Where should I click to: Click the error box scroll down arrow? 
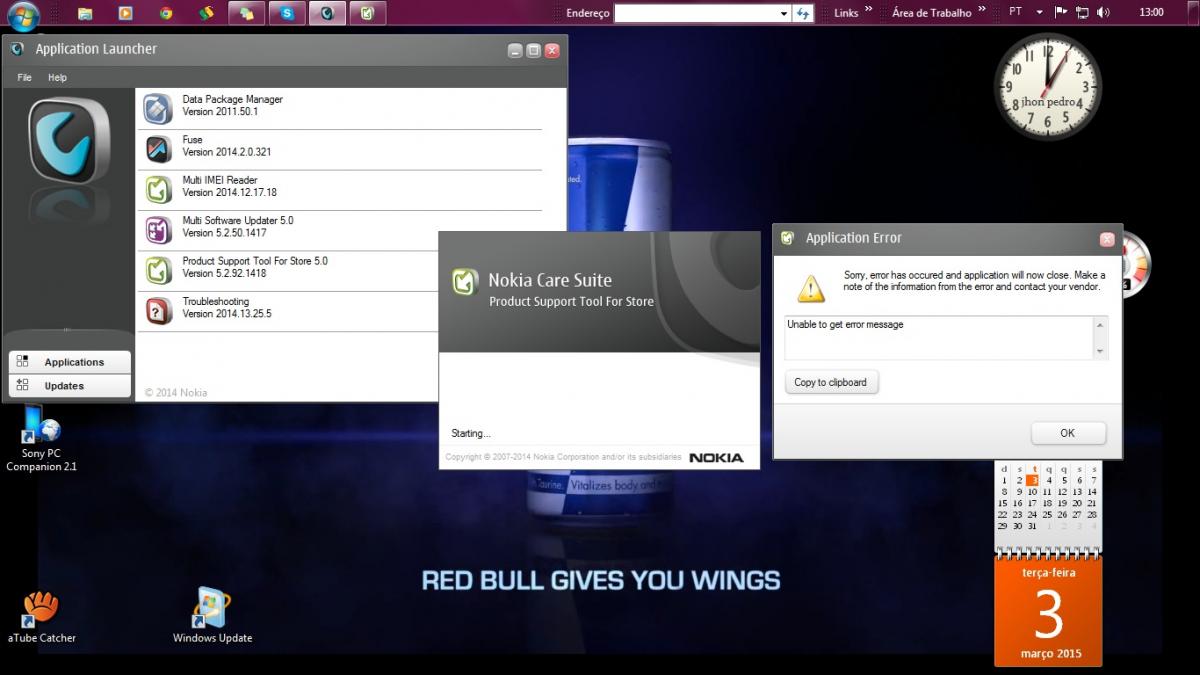click(x=1101, y=351)
